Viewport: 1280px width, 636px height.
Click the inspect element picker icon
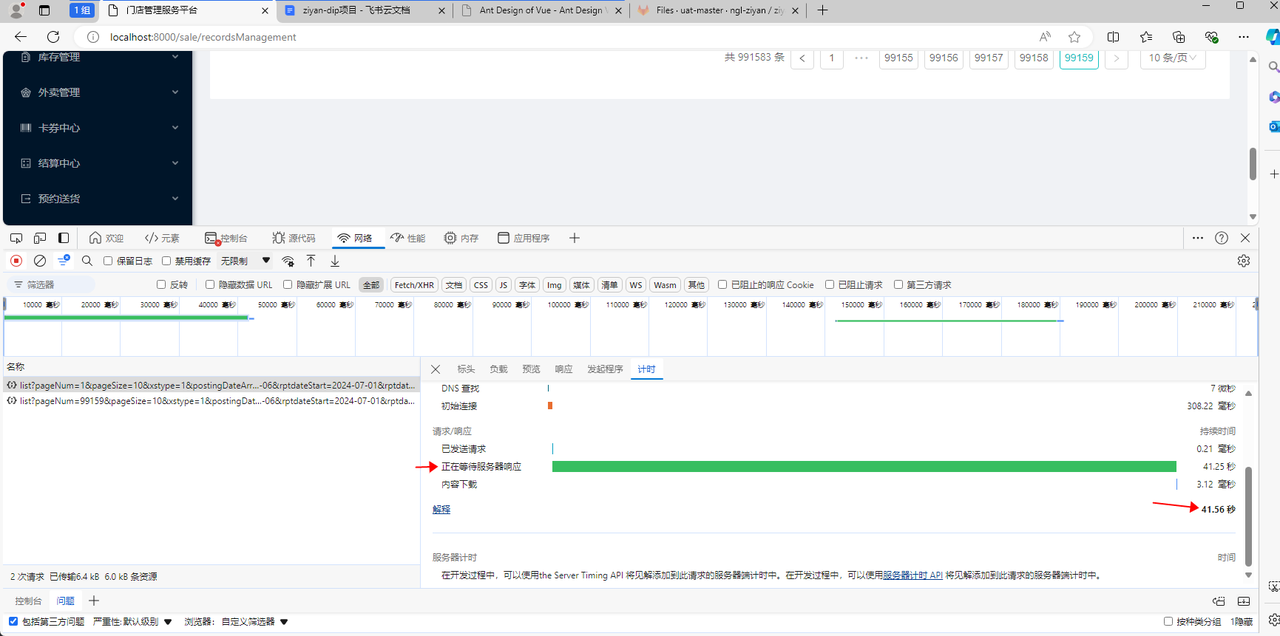point(16,238)
